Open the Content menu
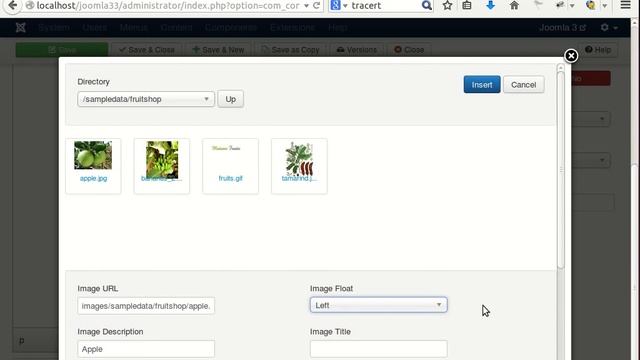The image size is (640, 360). coord(176,27)
